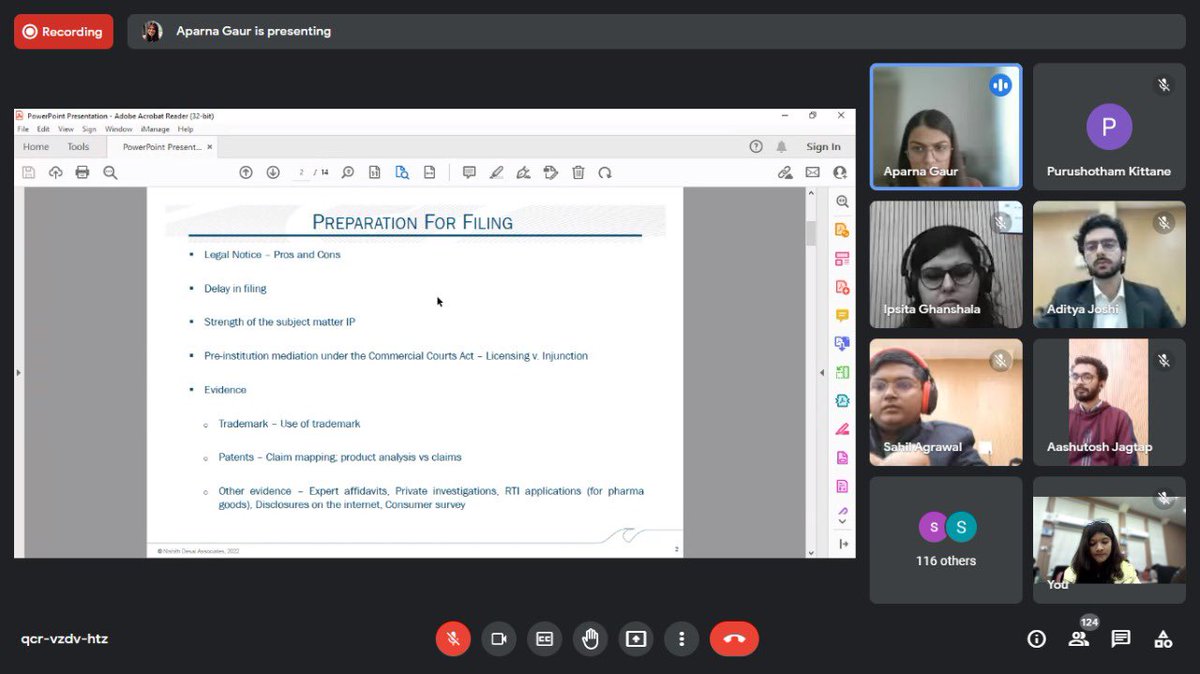Viewport: 1200px width, 674px height.
Task: Open the File menu in Acrobat
Action: tap(23, 129)
